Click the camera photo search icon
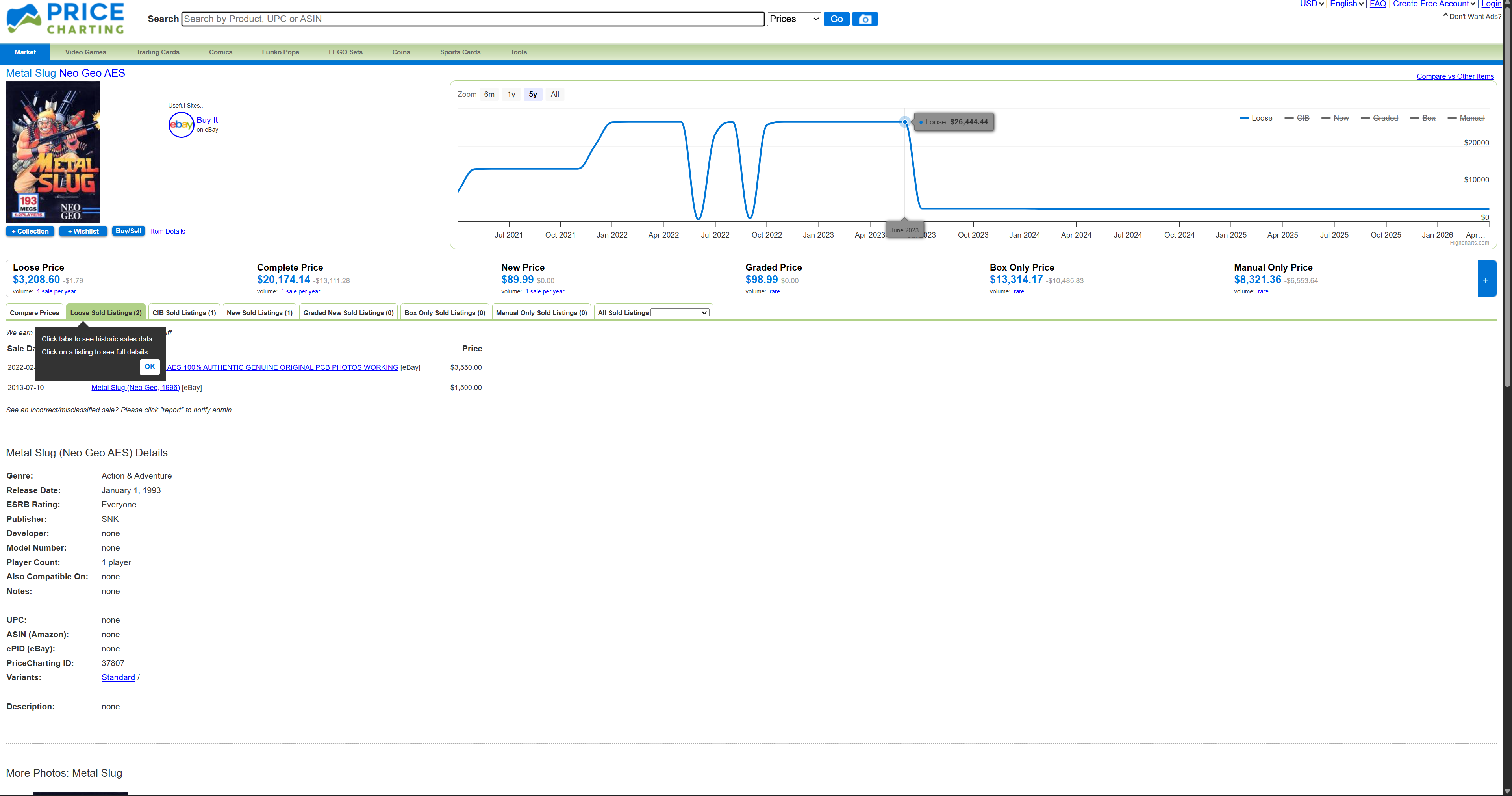The image size is (1512, 796). (x=865, y=19)
